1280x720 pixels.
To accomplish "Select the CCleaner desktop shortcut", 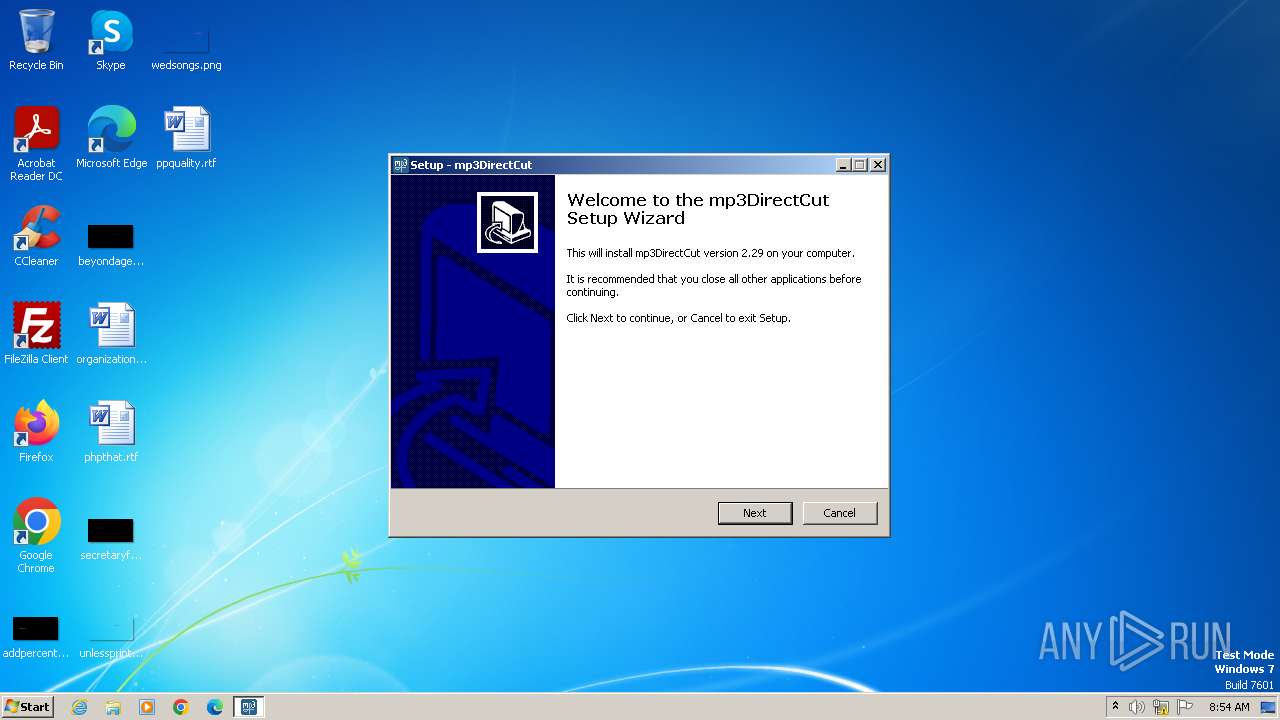I will click(36, 236).
